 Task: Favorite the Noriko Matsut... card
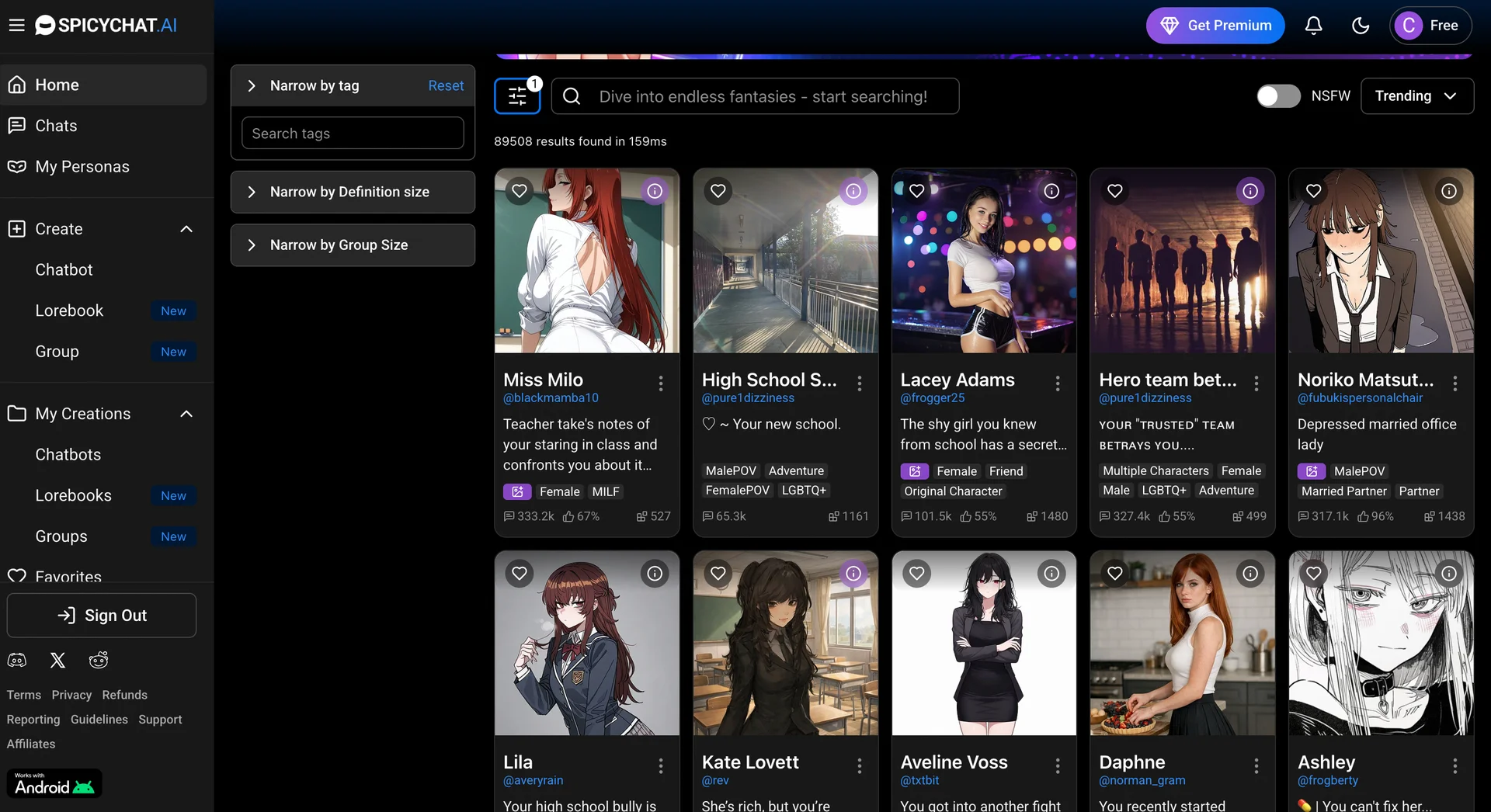[x=1313, y=191]
